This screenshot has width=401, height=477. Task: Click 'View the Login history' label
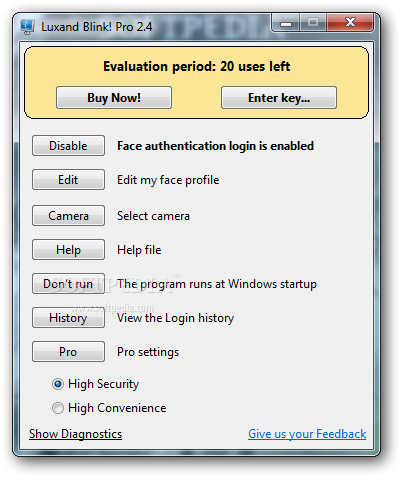(x=175, y=318)
